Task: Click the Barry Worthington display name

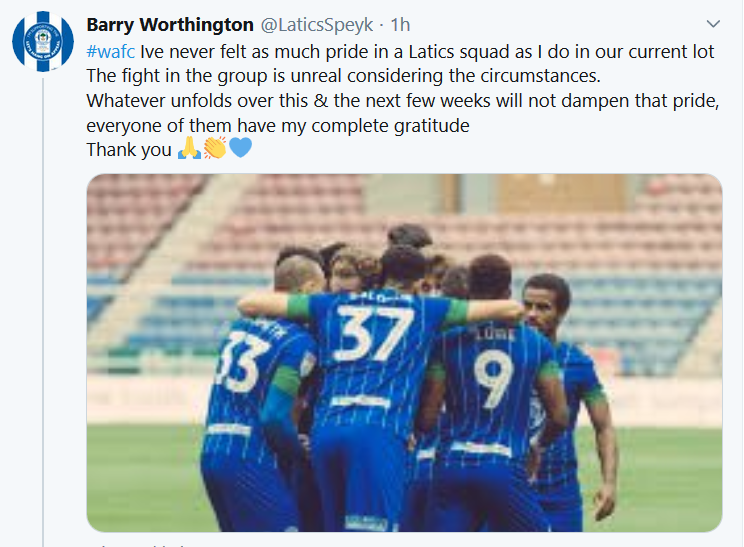Action: (x=170, y=25)
